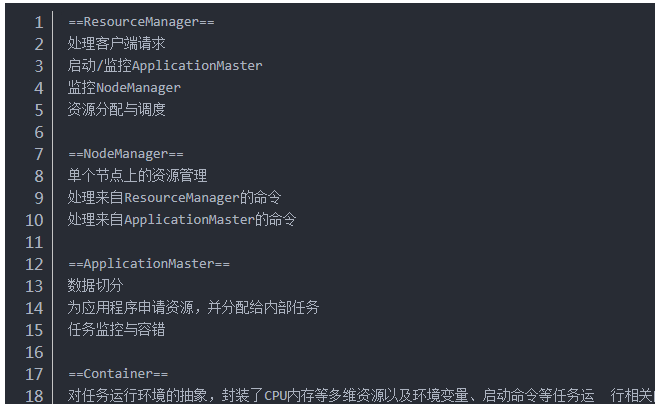Image resolution: width=655 pixels, height=404 pixels.
Task: Click 处理来自ApplicationMaster的命令 text
Action: point(182,219)
